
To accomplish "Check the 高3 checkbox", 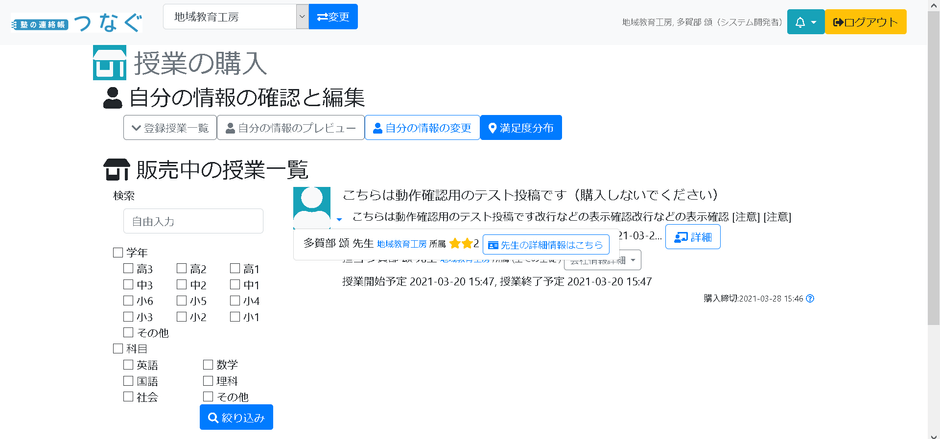I will pyautogui.click(x=128, y=269).
